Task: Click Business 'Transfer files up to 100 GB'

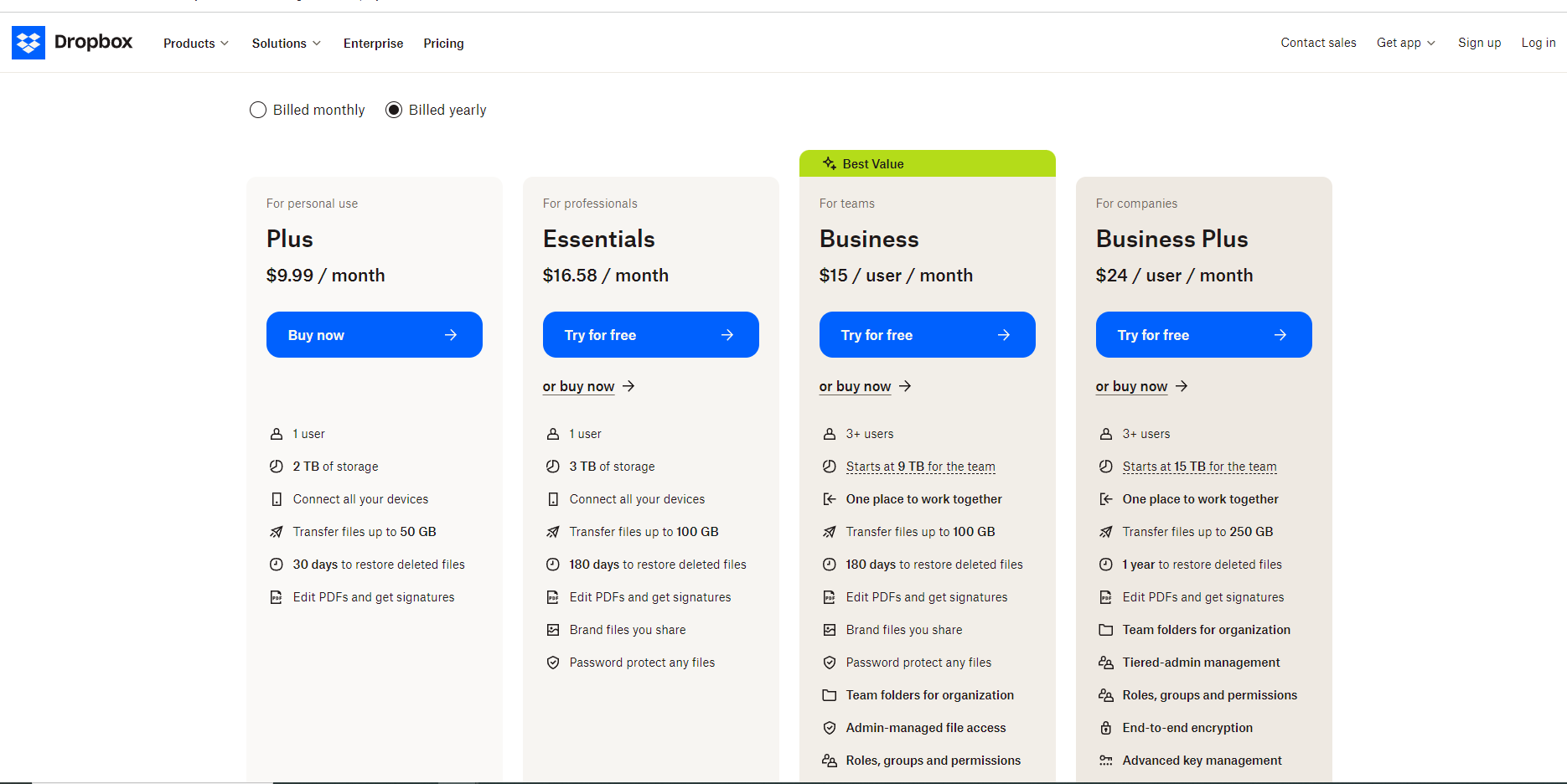Action: tap(921, 532)
